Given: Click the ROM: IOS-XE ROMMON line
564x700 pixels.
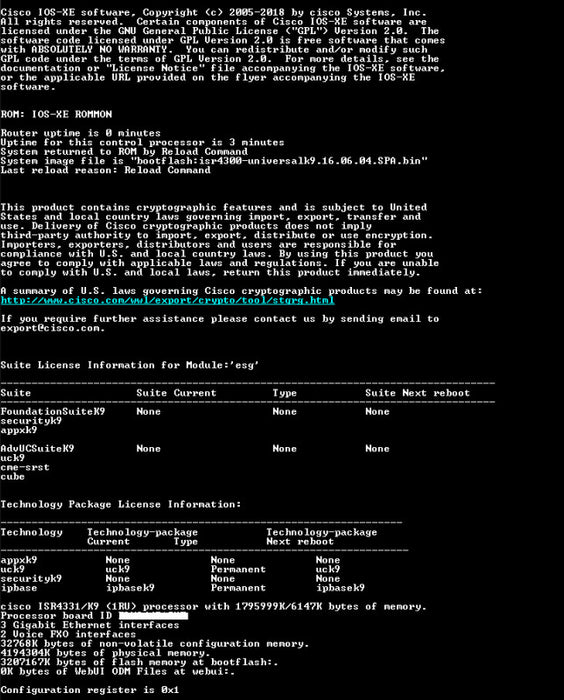Looking at the screenshot, I should [56, 114].
